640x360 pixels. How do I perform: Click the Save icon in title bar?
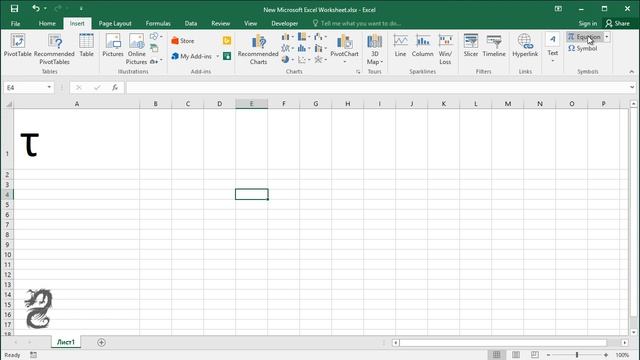tap(14, 9)
